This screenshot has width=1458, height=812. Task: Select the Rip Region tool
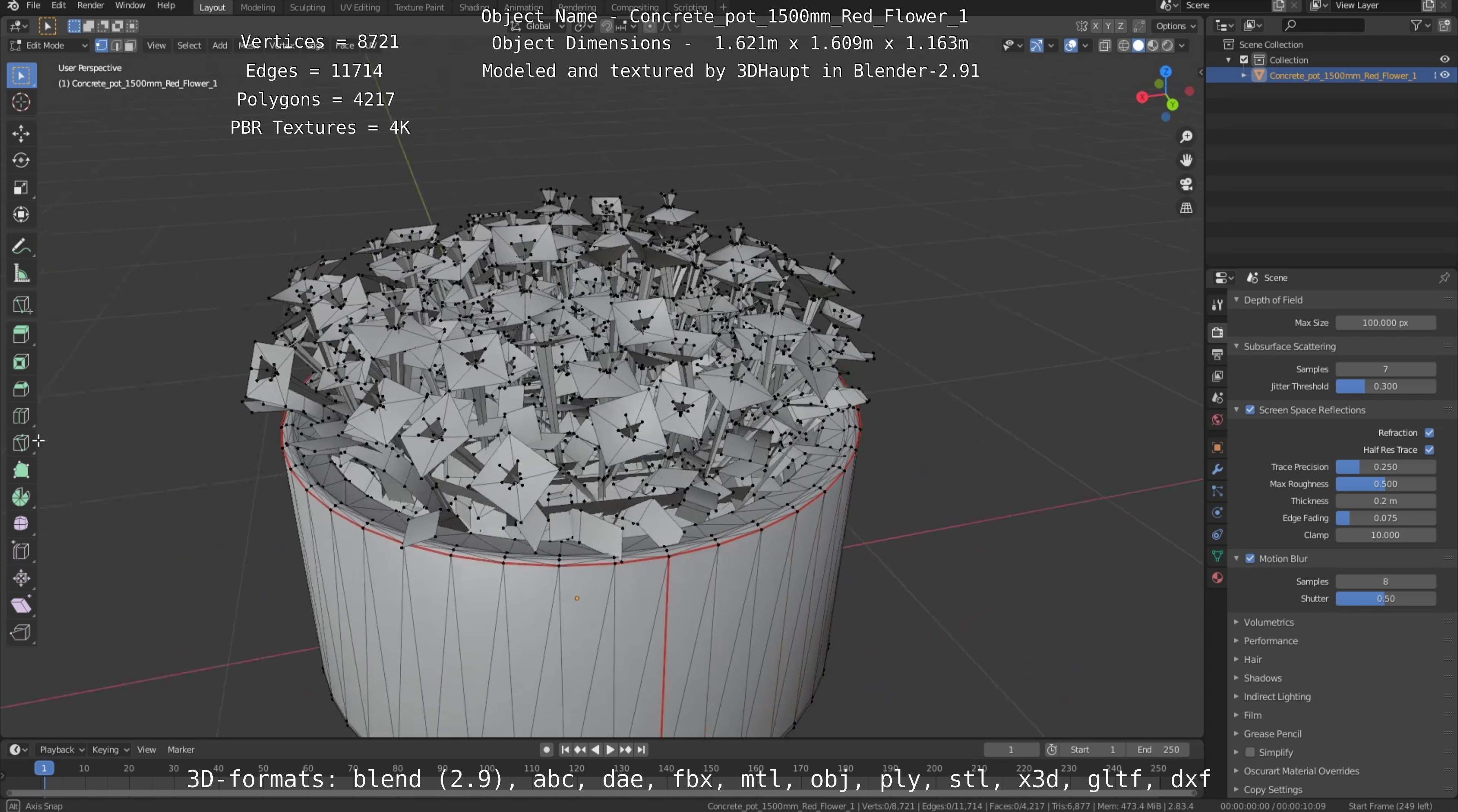tap(21, 633)
